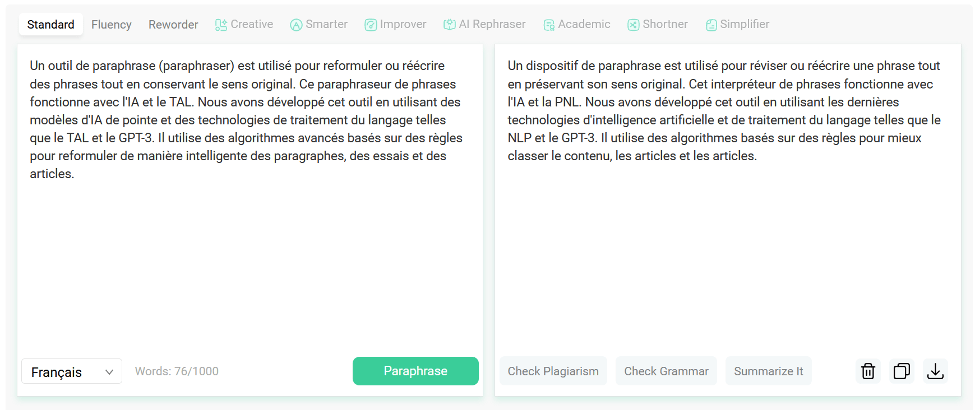The height and width of the screenshot is (410, 977).
Task: Click the Smarter mode icon
Action: 296,25
